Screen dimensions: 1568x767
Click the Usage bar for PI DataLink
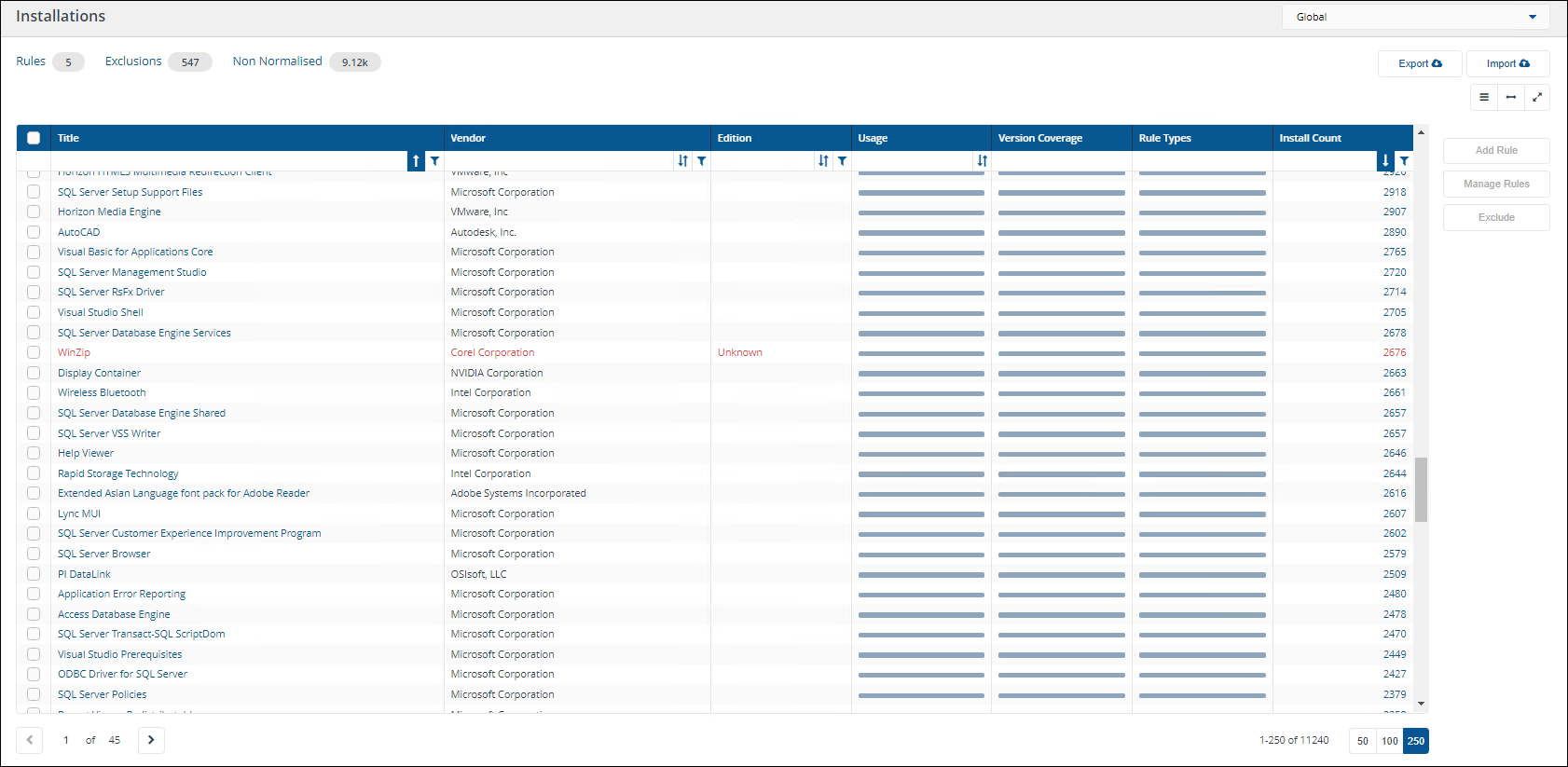[x=920, y=575]
